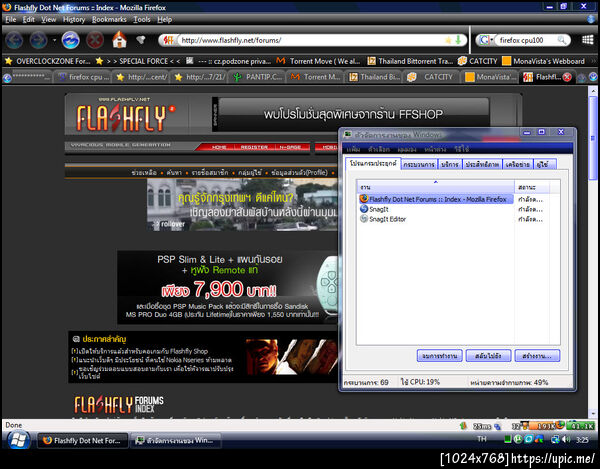This screenshot has width=600, height=469.
Task: Click 'Flashfly Dot Net For...' taskbar button
Action: pos(83,441)
